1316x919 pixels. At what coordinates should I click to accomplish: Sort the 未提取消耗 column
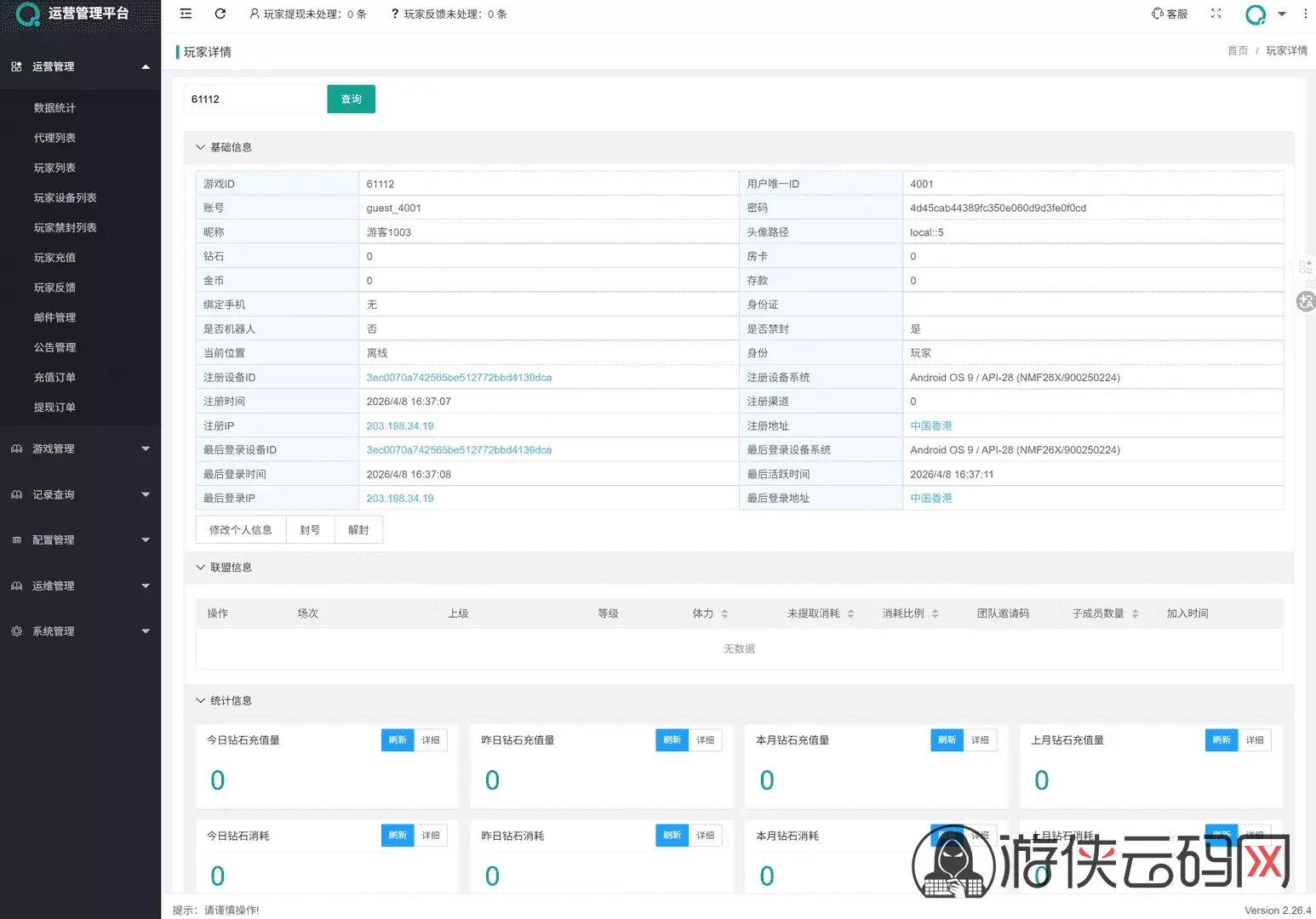[850, 614]
